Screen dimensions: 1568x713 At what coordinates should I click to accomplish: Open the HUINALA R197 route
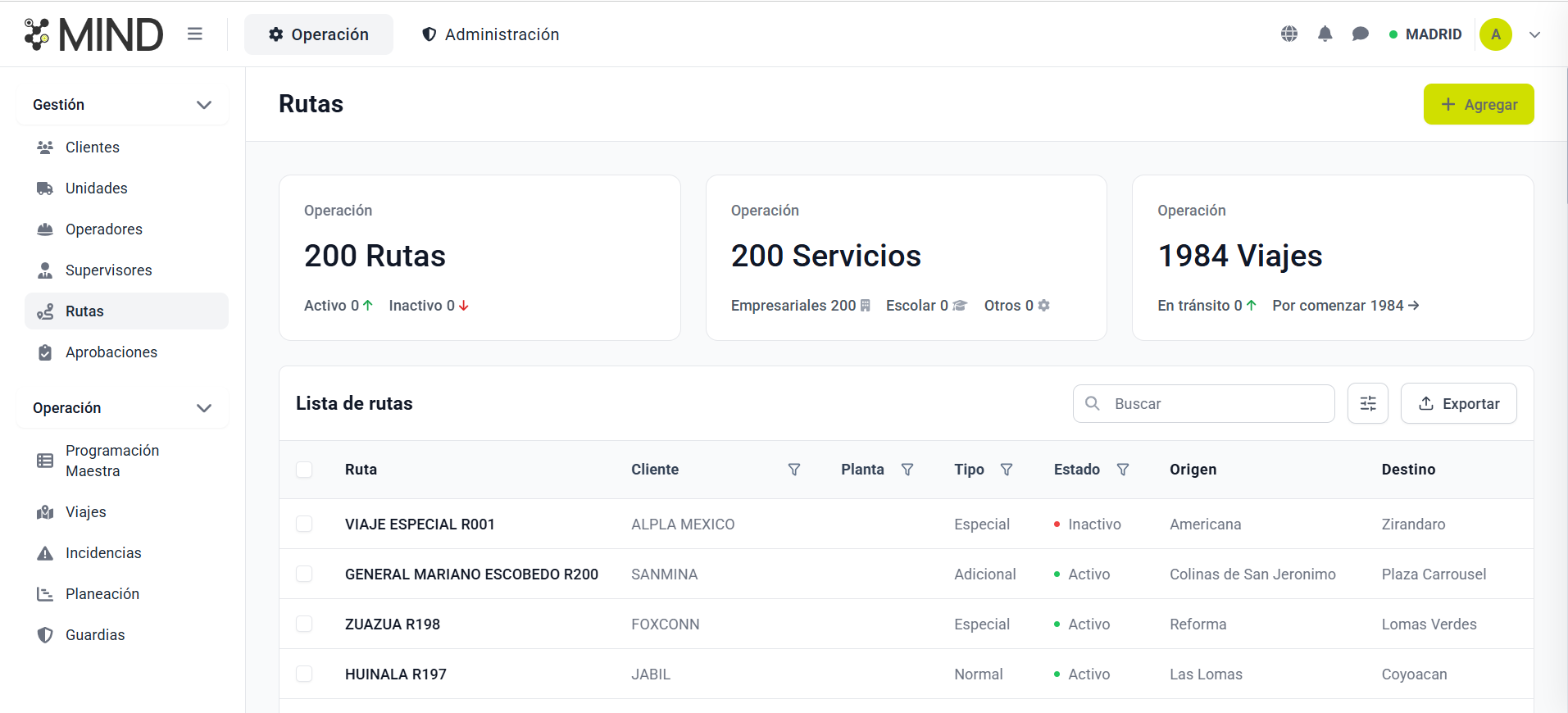coord(396,674)
